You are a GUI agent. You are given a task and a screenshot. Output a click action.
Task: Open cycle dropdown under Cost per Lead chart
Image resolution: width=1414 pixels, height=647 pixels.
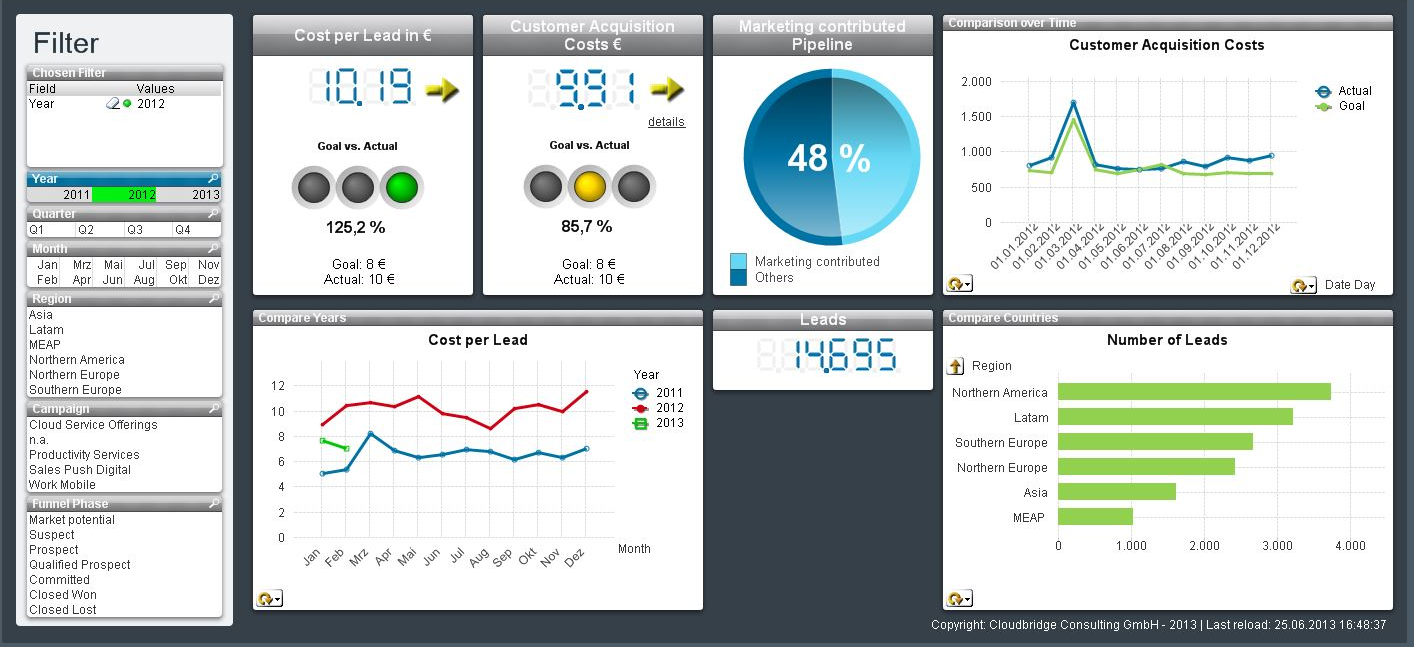tap(269, 599)
